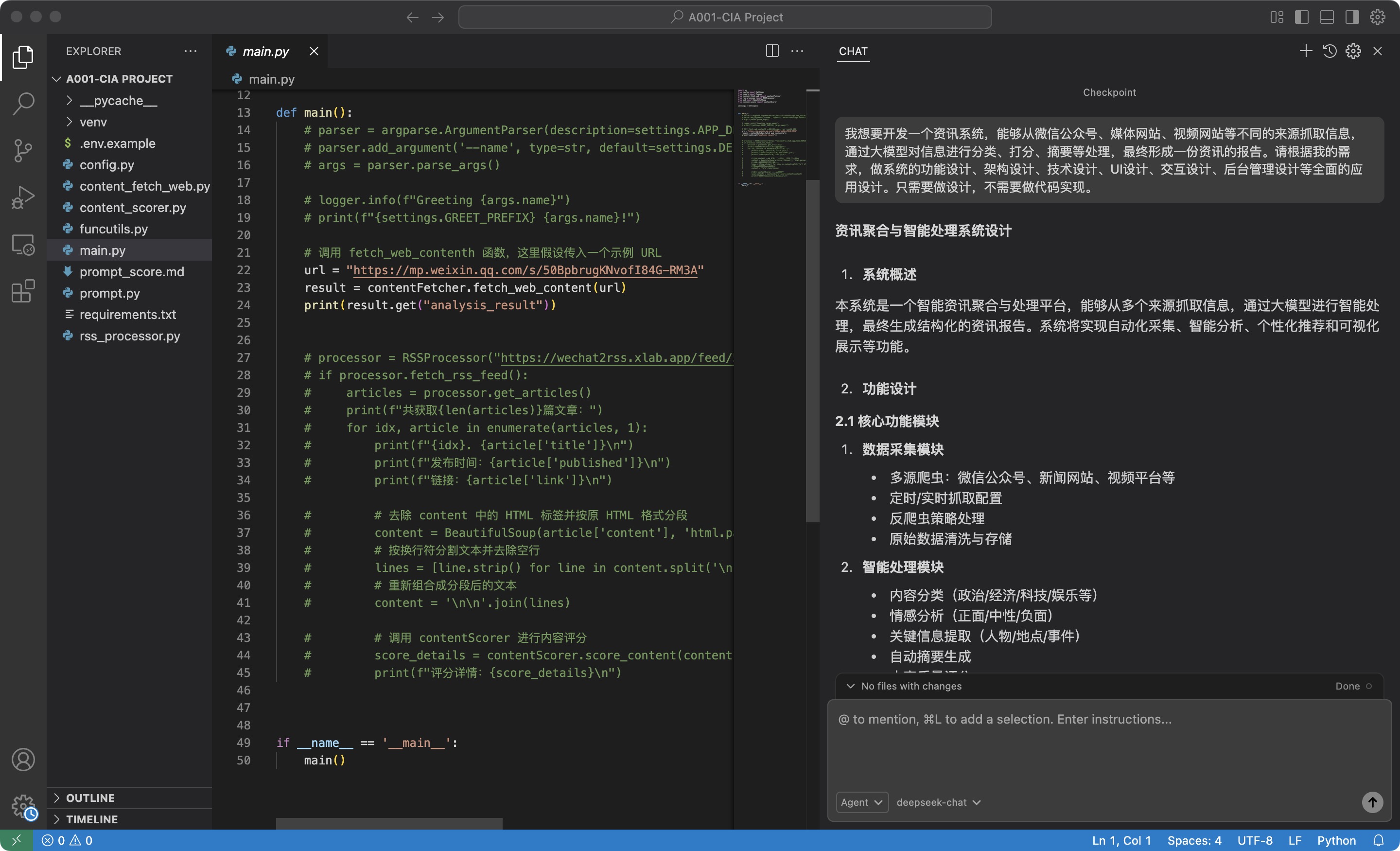Select the CHAT panel tab

coord(853,51)
